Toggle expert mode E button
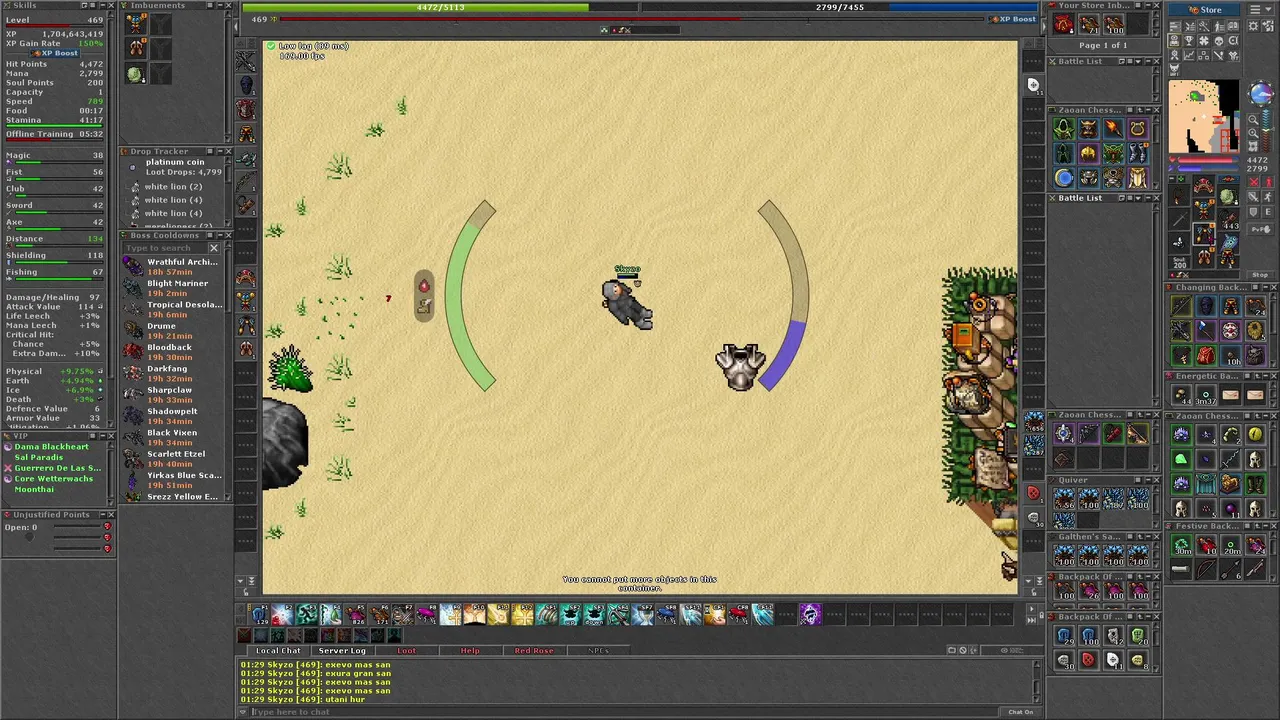Viewport: 1280px width, 720px height. tap(1268, 212)
